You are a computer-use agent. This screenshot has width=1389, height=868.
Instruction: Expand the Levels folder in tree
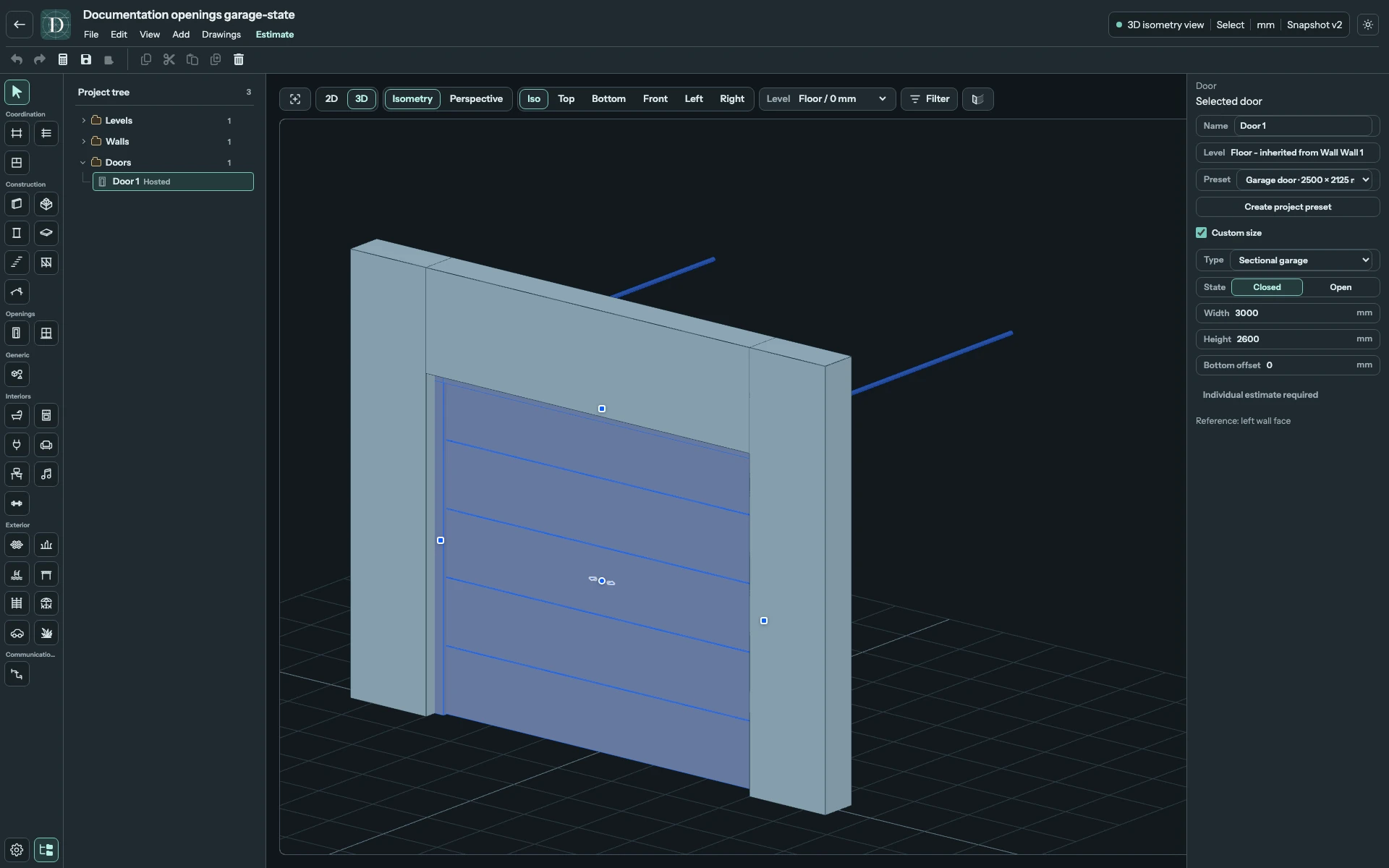[x=83, y=121]
